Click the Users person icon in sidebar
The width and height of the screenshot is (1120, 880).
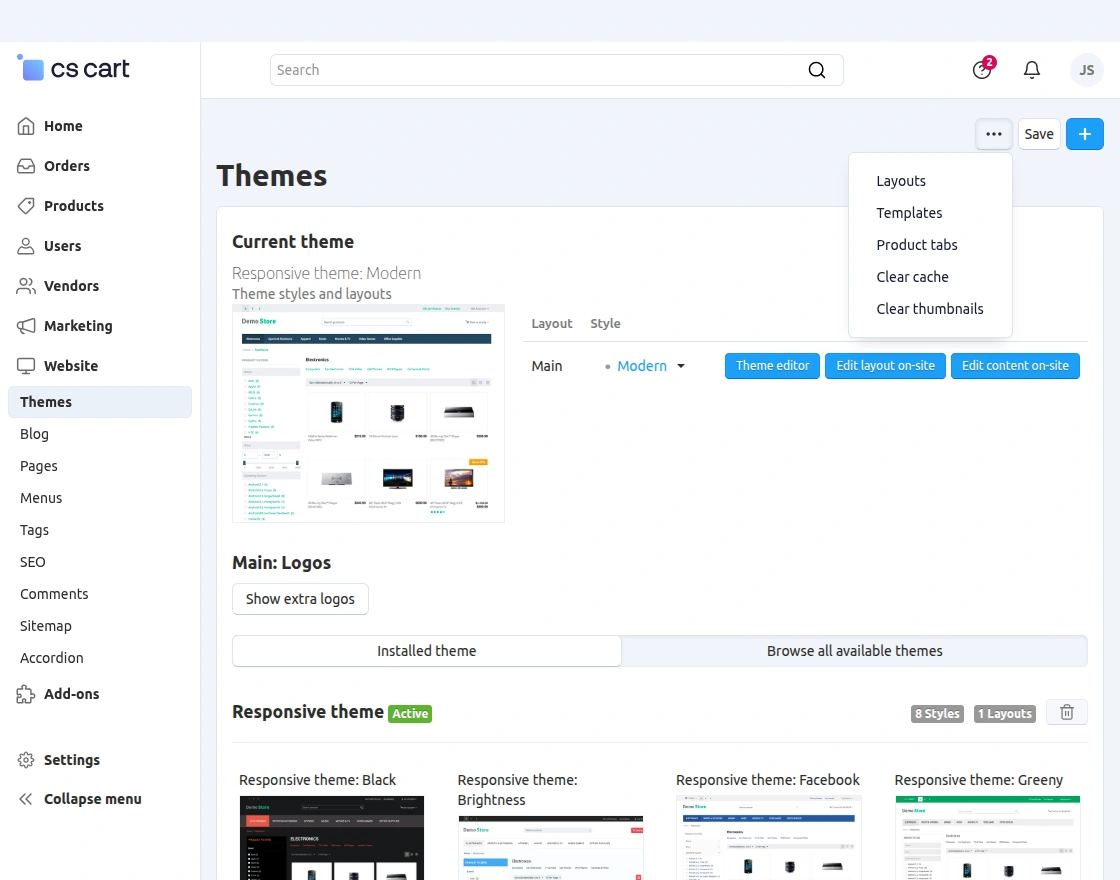pyautogui.click(x=26, y=246)
